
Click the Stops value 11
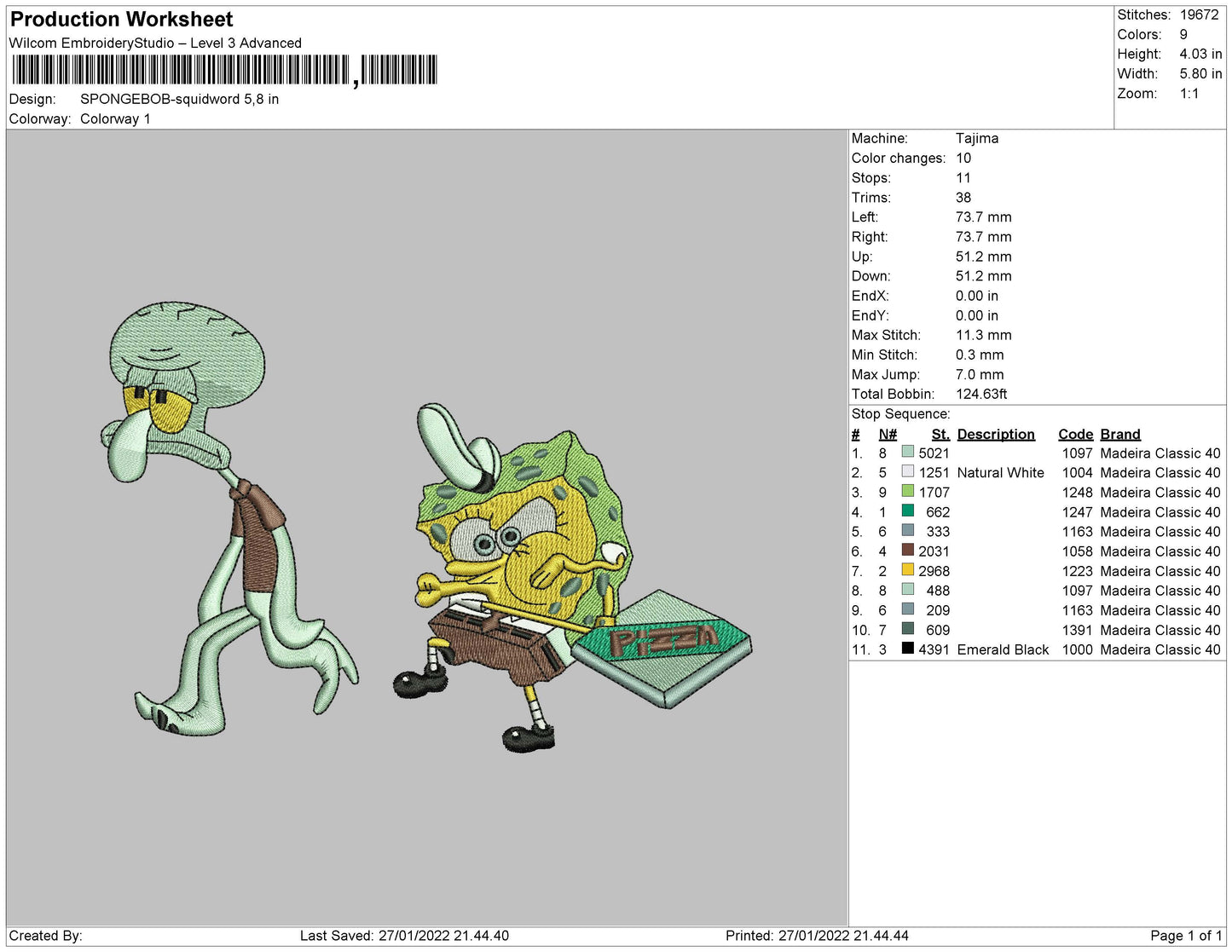coord(963,177)
